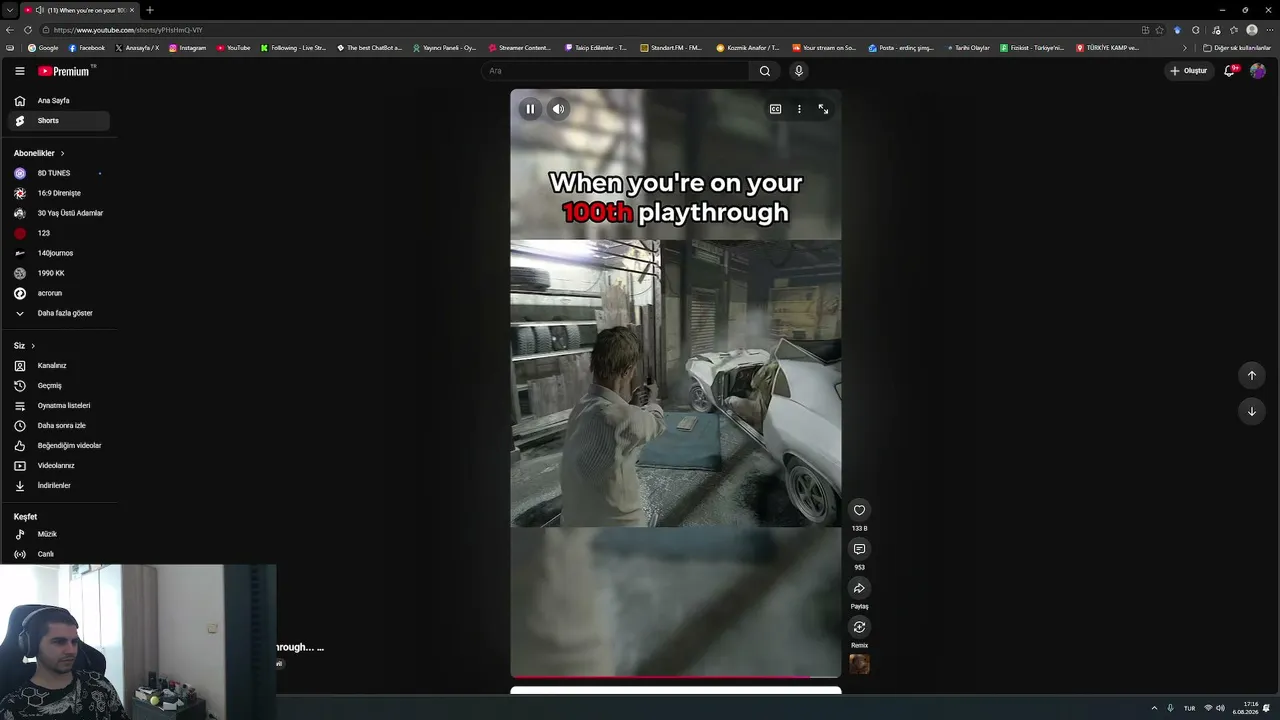Toggle the YouTube hamburger guide menu

point(19,71)
